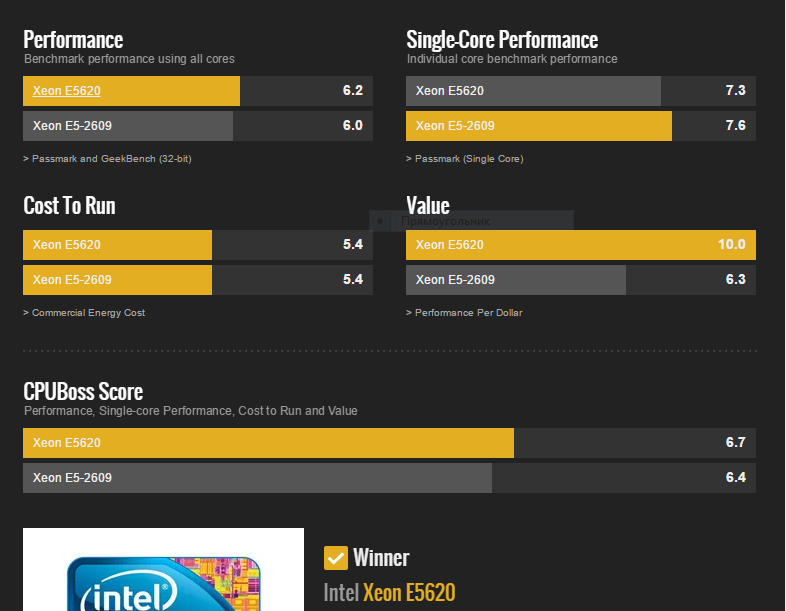Click the faint rectangle tooltip near Value
This screenshot has width=786, height=611.
coord(471,221)
